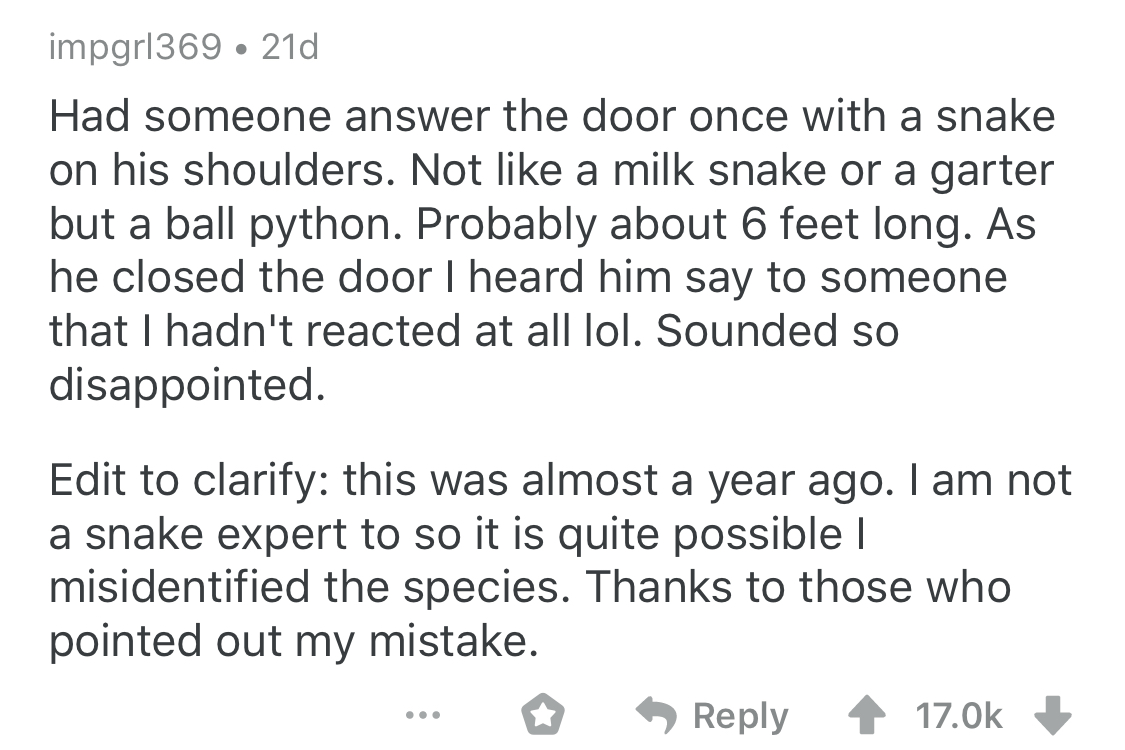Open impgrl369's user profile
Screen dimensions: 1125x750
pyautogui.click(x=135, y=47)
